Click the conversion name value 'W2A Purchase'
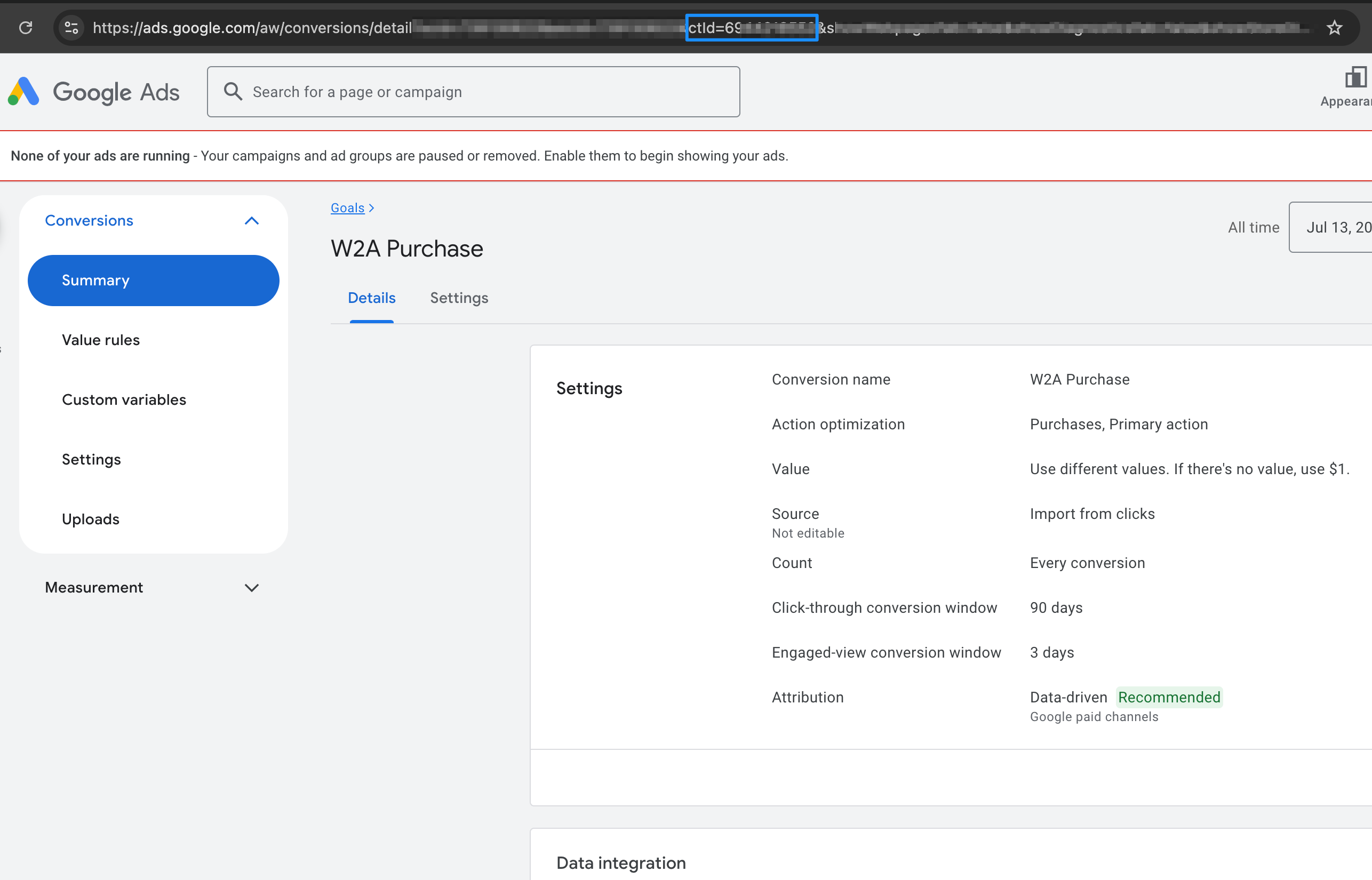This screenshot has height=880, width=1372. click(1080, 379)
